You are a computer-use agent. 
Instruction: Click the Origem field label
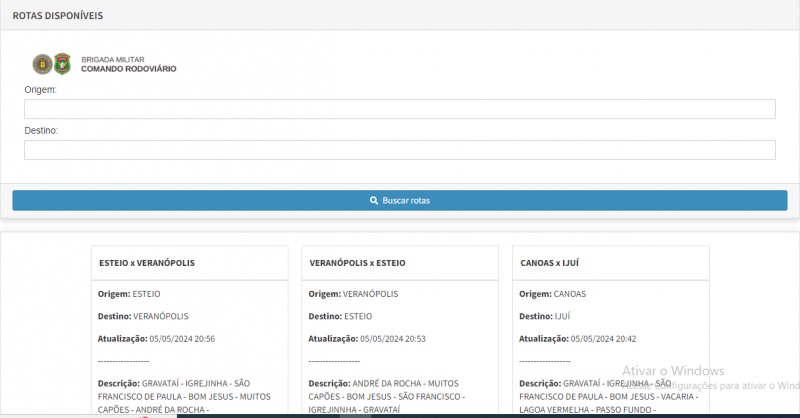(40, 89)
